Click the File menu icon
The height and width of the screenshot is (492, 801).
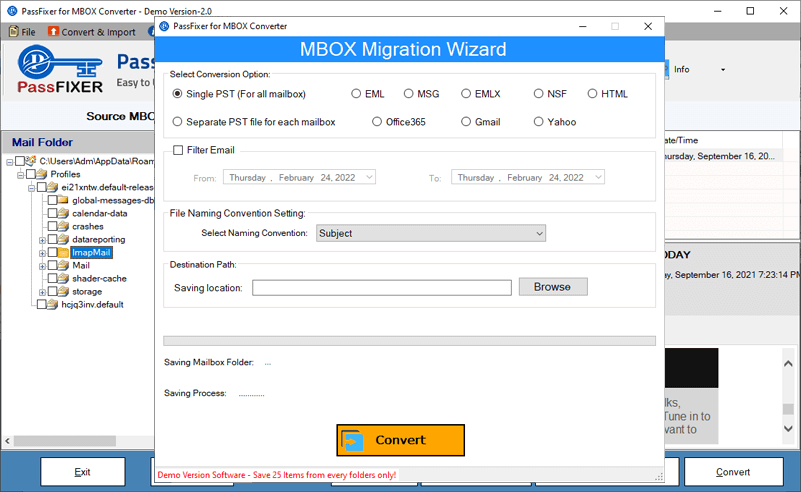pos(14,31)
